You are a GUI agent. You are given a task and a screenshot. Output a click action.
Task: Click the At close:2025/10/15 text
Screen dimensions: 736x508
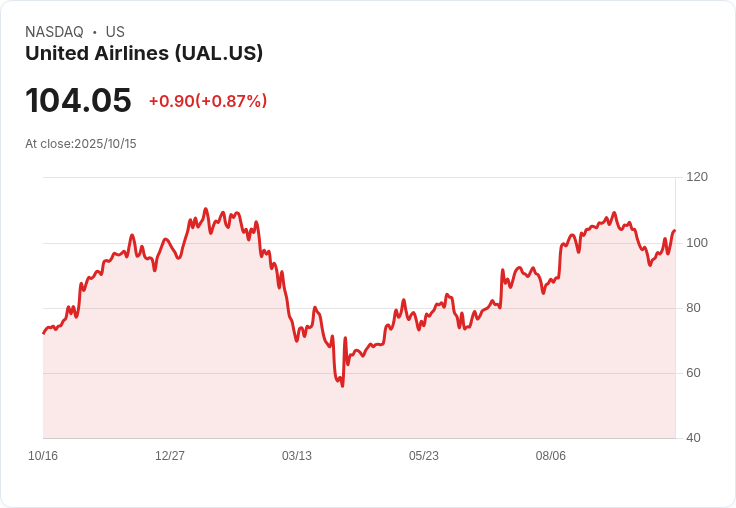pos(81,144)
